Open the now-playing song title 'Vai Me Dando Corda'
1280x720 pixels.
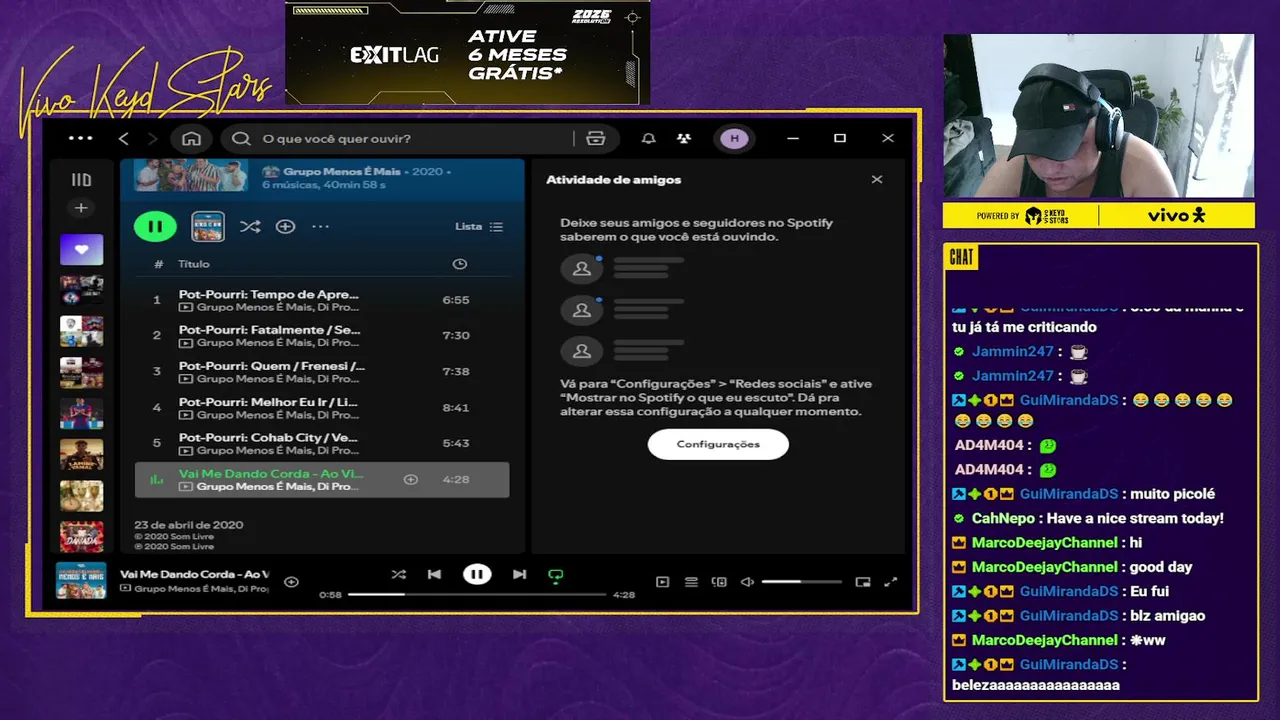point(194,574)
